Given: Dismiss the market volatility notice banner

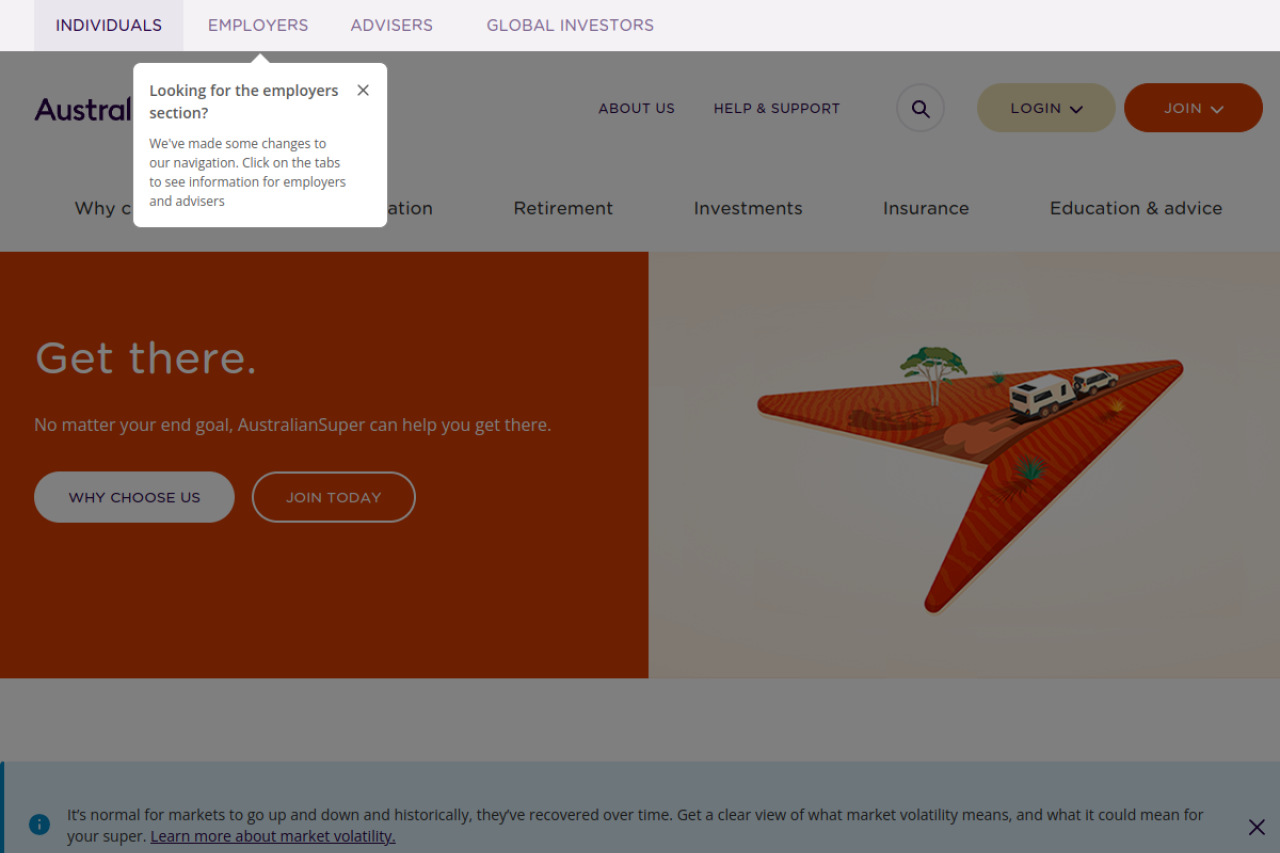Looking at the screenshot, I should coord(1256,827).
